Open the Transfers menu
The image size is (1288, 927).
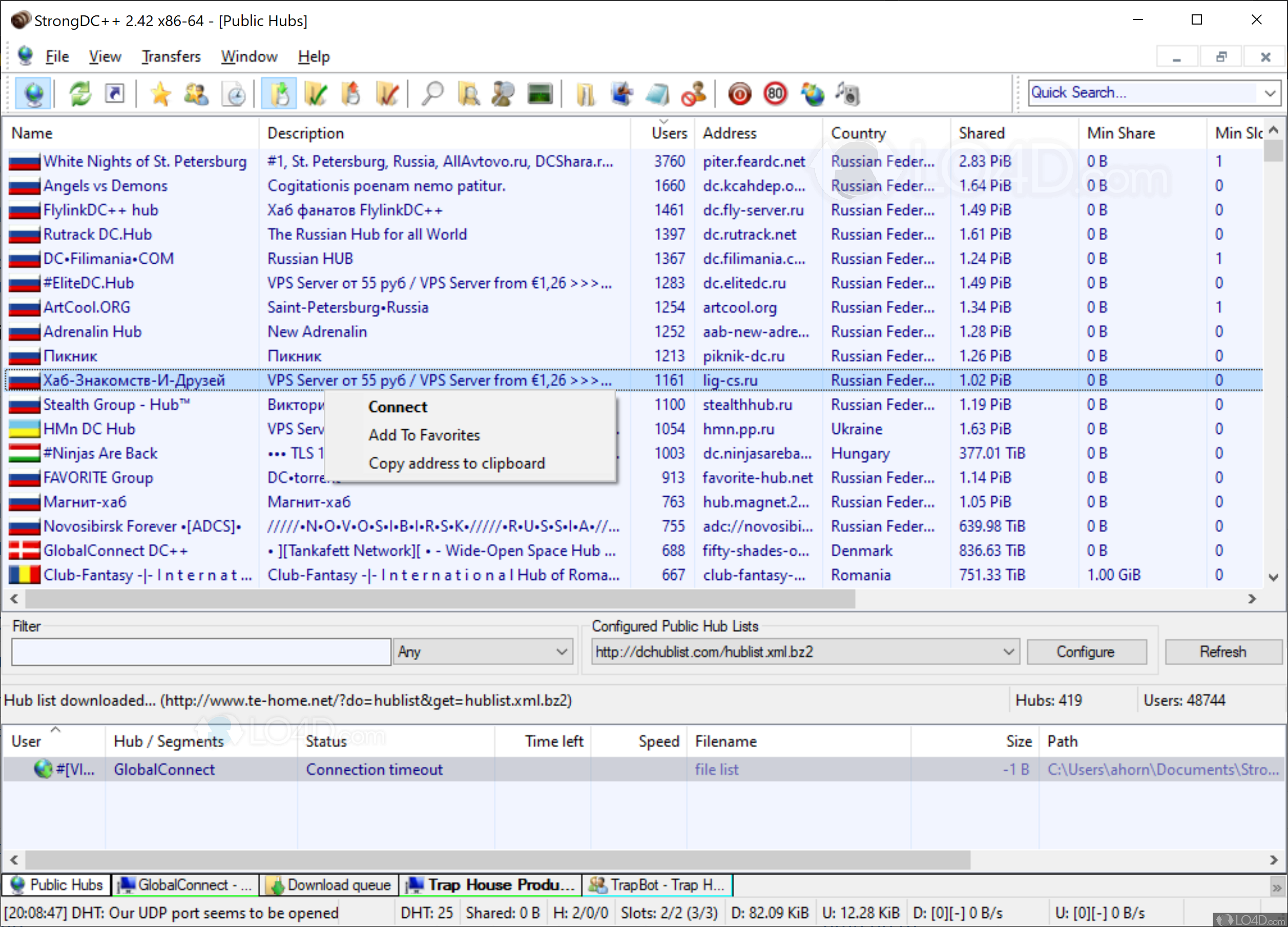point(171,56)
